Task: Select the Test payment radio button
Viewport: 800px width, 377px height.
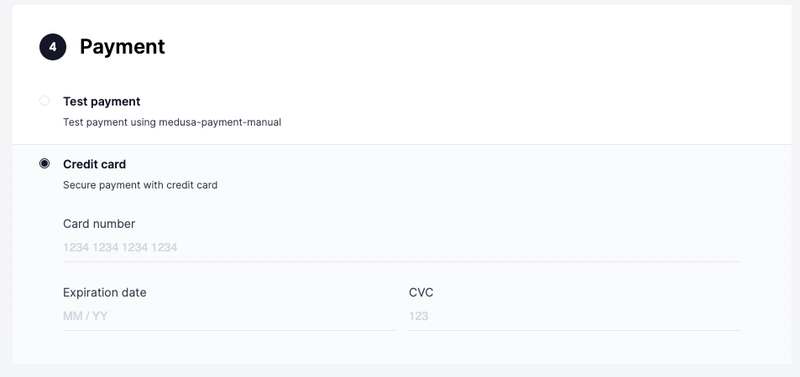Action: (44, 101)
